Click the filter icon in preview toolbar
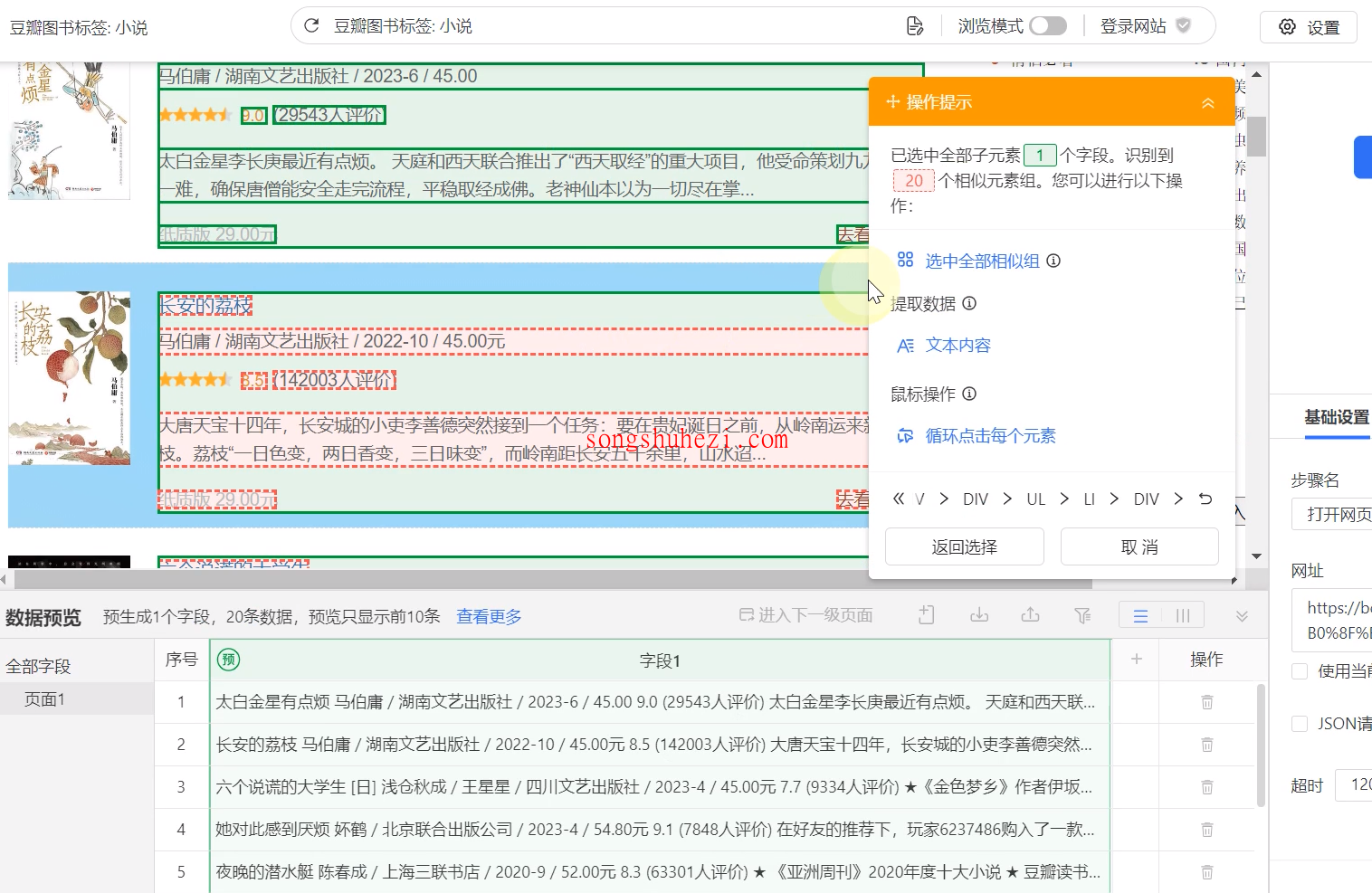 tap(1082, 615)
